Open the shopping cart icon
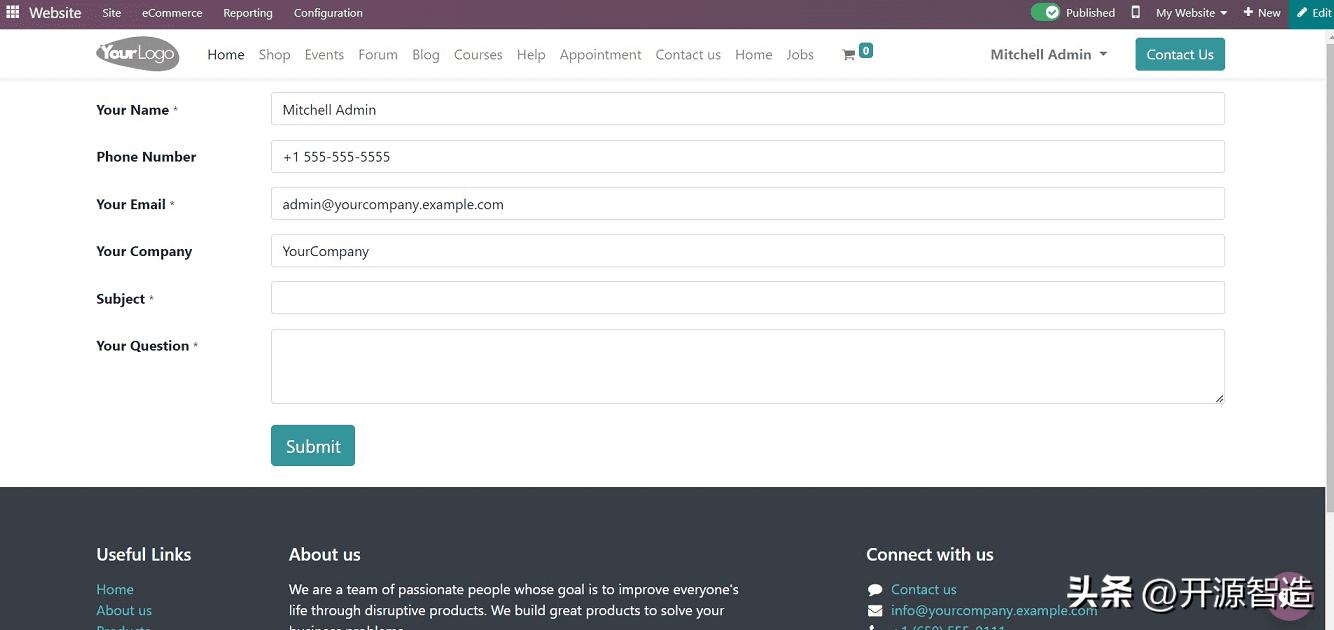Image resolution: width=1334 pixels, height=630 pixels. pos(848,55)
